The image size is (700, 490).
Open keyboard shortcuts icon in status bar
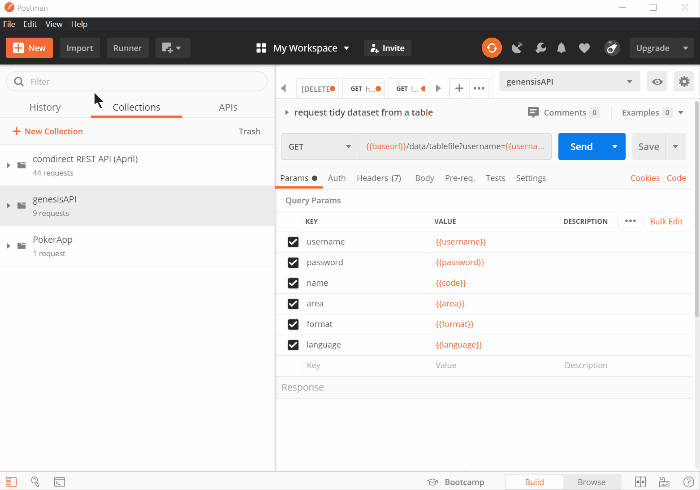(x=664, y=482)
